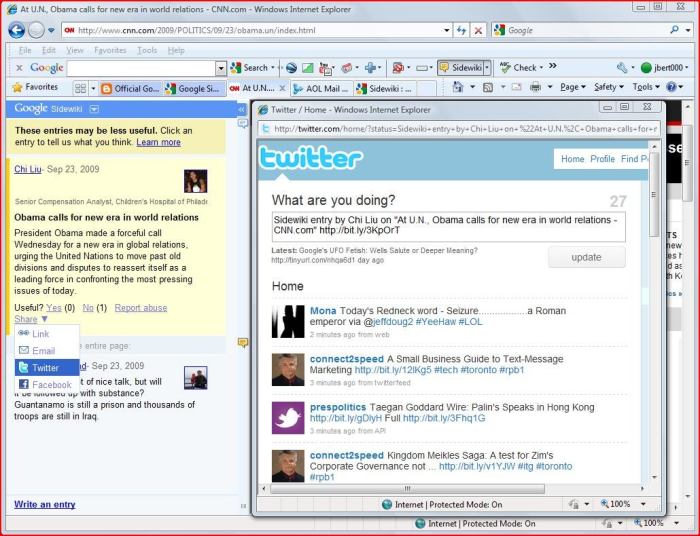Open the Sidewiki button dropdown arrow
The height and width of the screenshot is (536, 700).
click(x=487, y=68)
